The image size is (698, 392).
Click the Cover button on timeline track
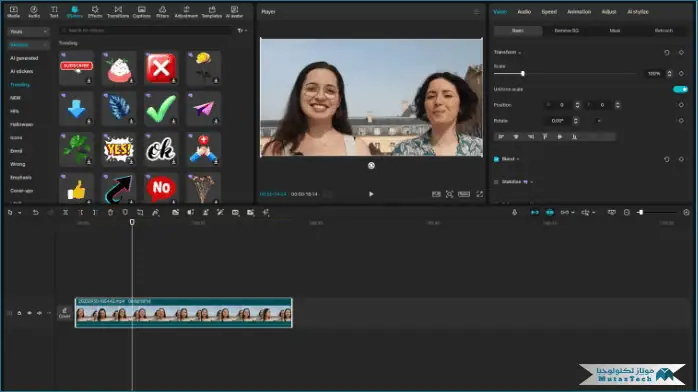[65, 313]
